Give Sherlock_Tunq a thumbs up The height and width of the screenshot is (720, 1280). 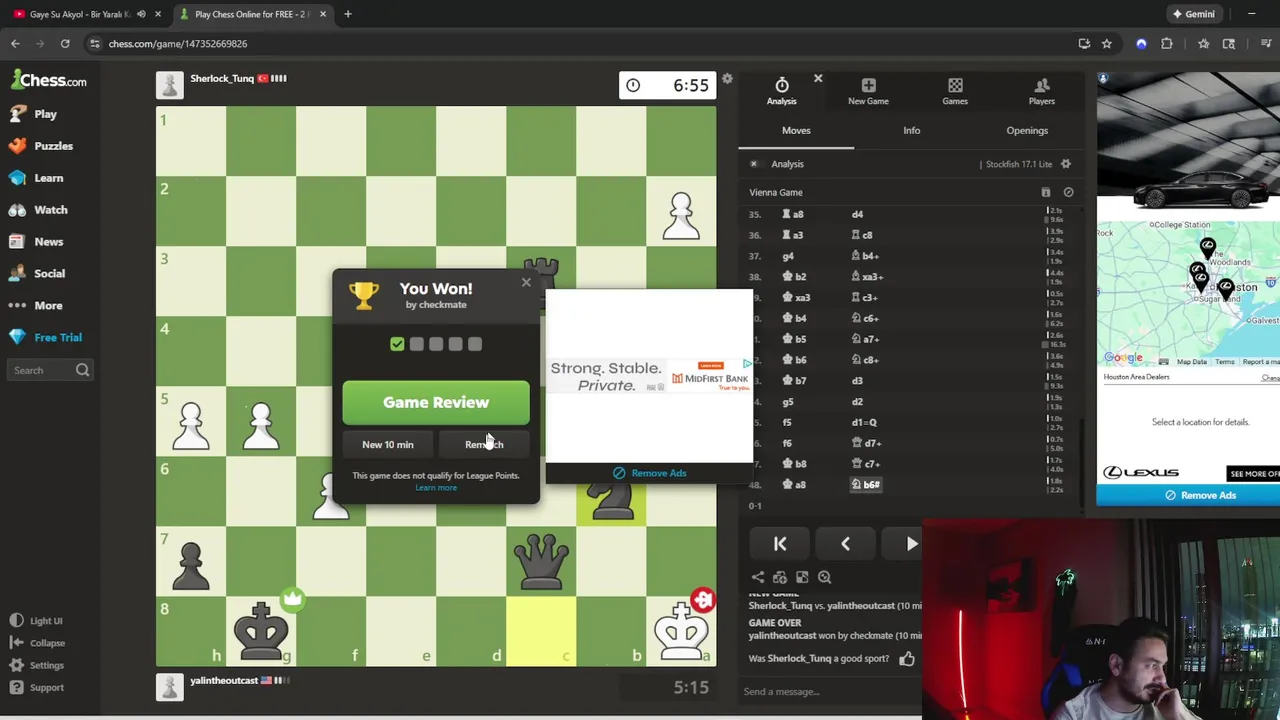[x=907, y=658]
